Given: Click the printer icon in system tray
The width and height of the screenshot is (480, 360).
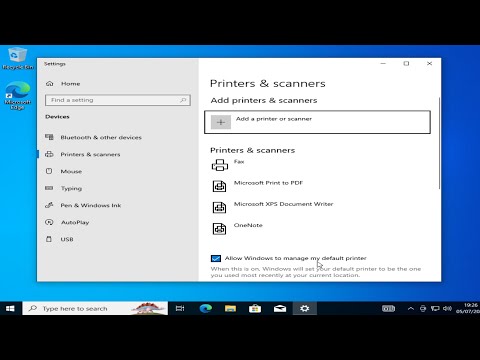Looking at the screenshot, I should coord(423,309).
